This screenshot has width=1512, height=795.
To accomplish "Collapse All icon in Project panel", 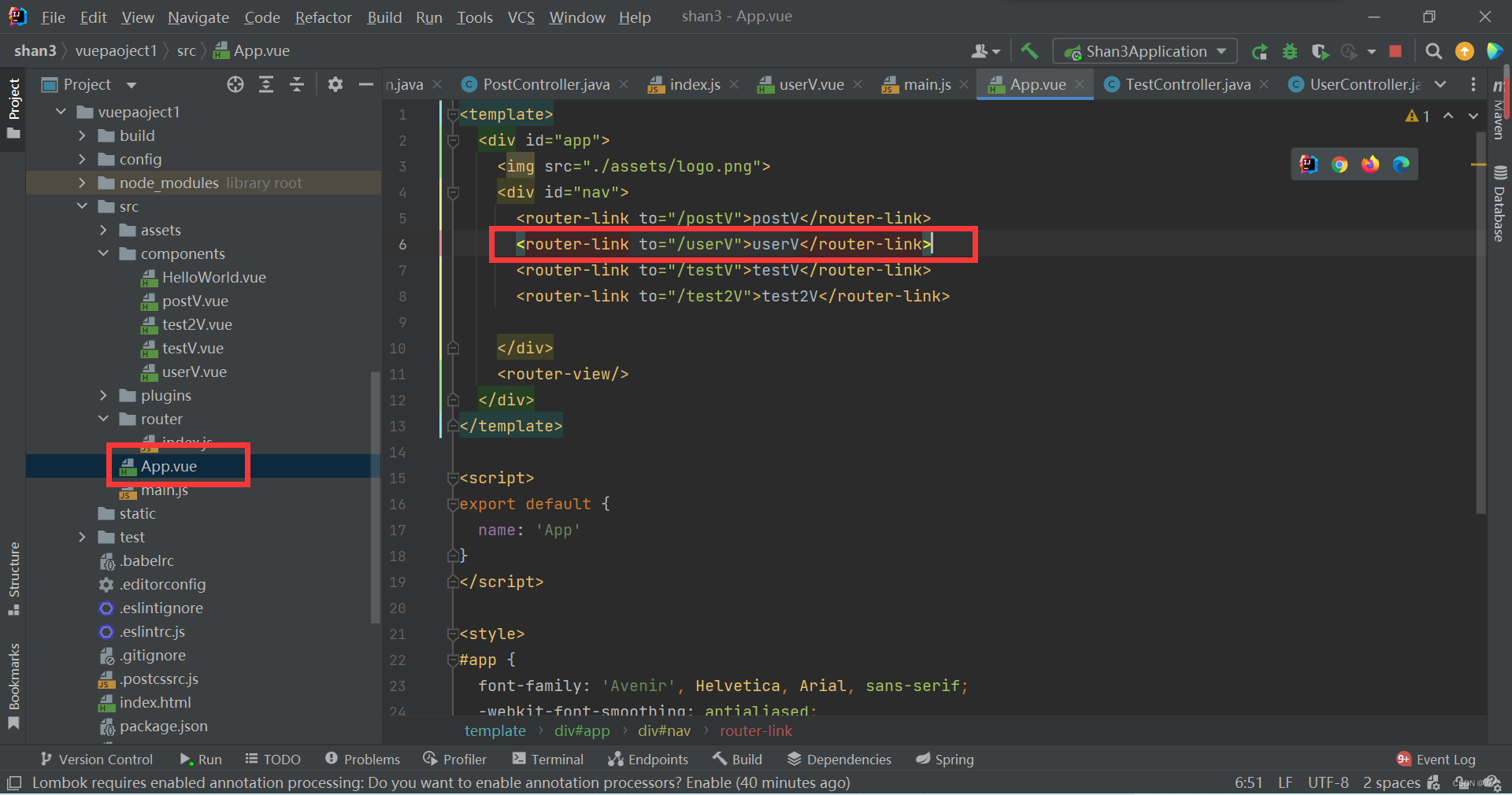I will click(x=297, y=84).
